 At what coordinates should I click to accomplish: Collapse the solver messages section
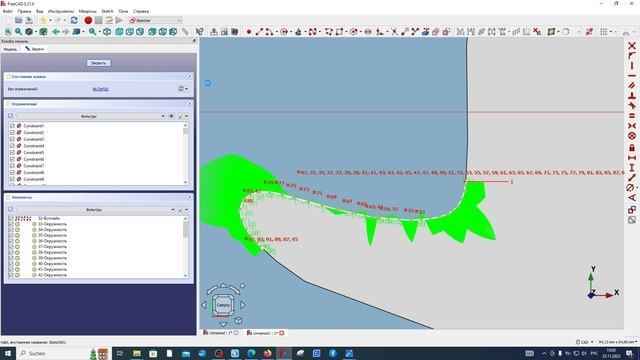pyautogui.click(x=190, y=76)
